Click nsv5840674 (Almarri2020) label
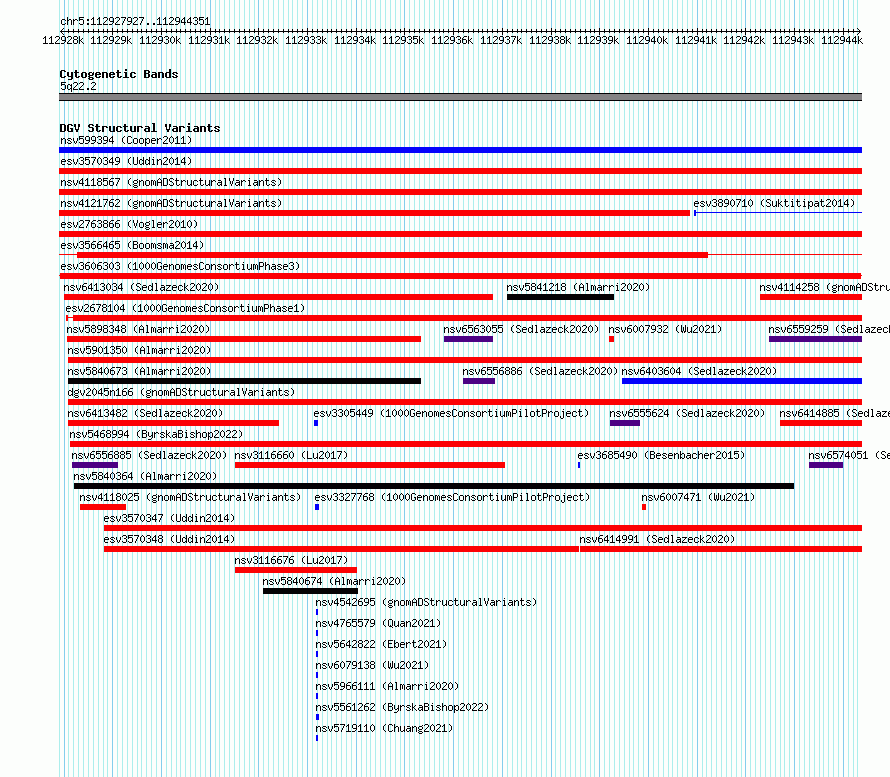This screenshot has width=890, height=777. [334, 581]
